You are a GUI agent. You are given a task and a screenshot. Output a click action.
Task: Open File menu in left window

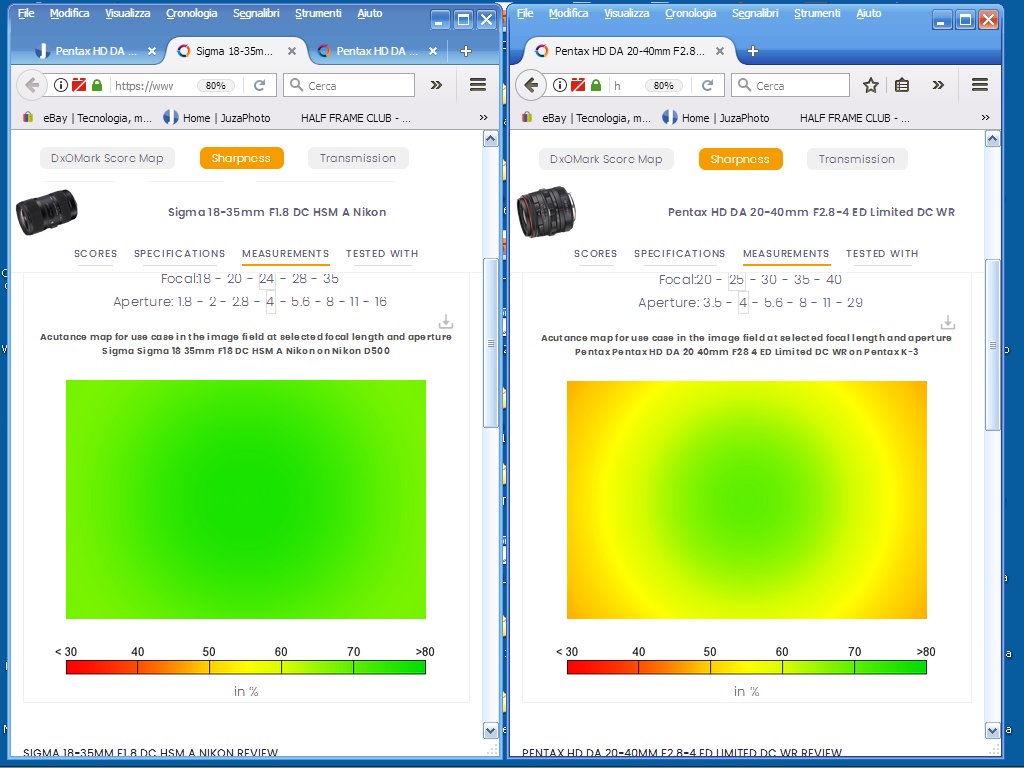click(x=26, y=13)
